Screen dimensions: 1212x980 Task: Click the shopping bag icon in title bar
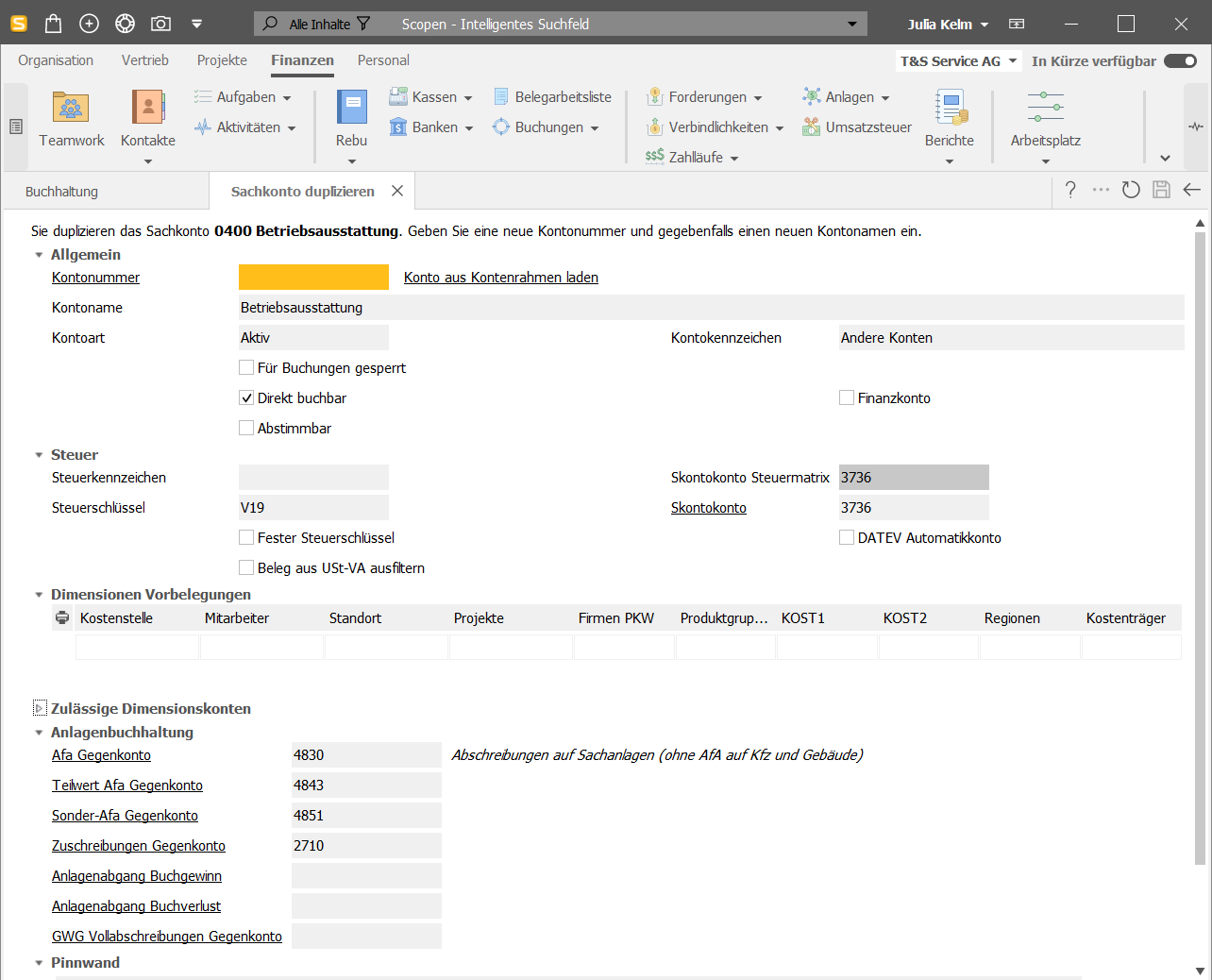(x=53, y=24)
